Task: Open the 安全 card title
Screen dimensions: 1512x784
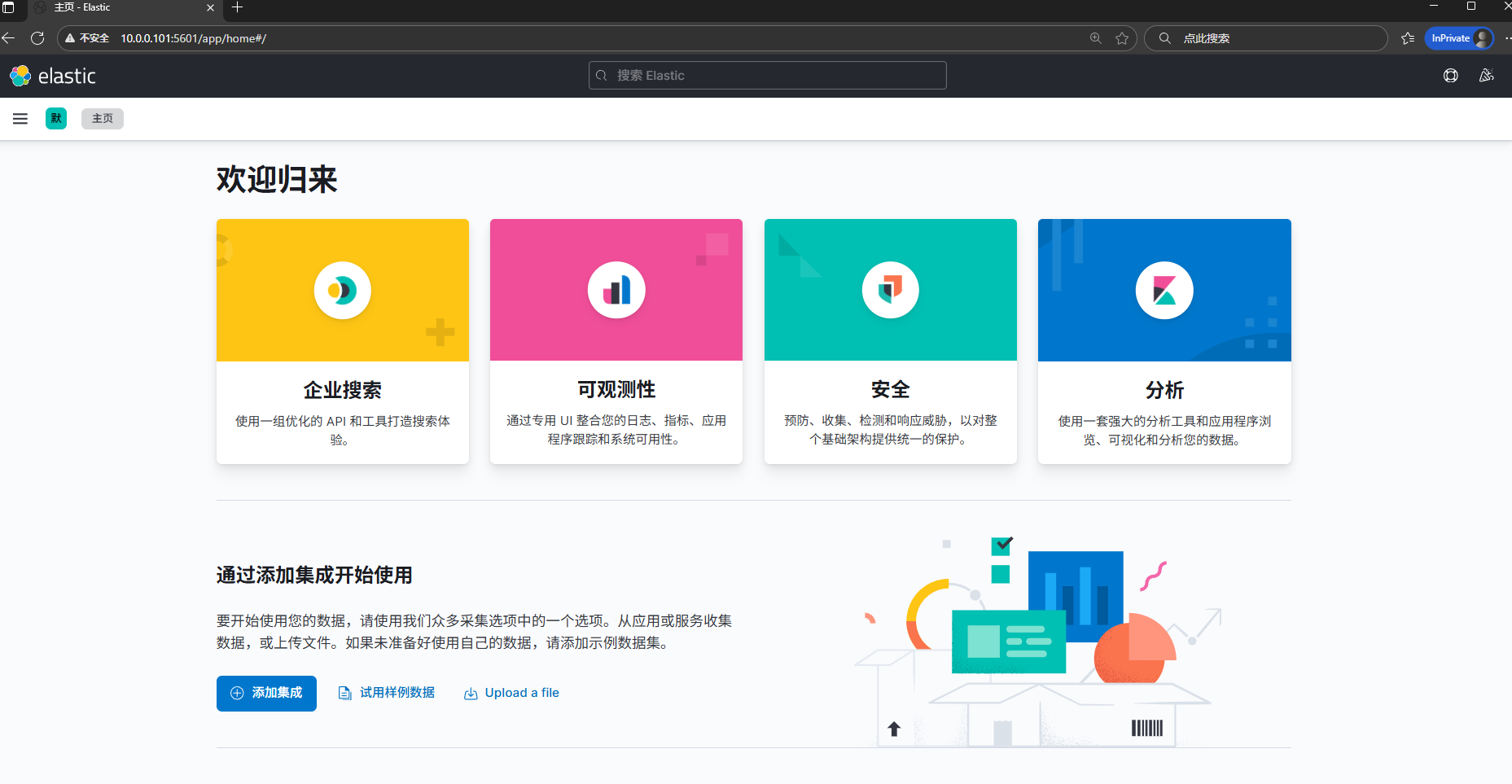Action: 891,389
